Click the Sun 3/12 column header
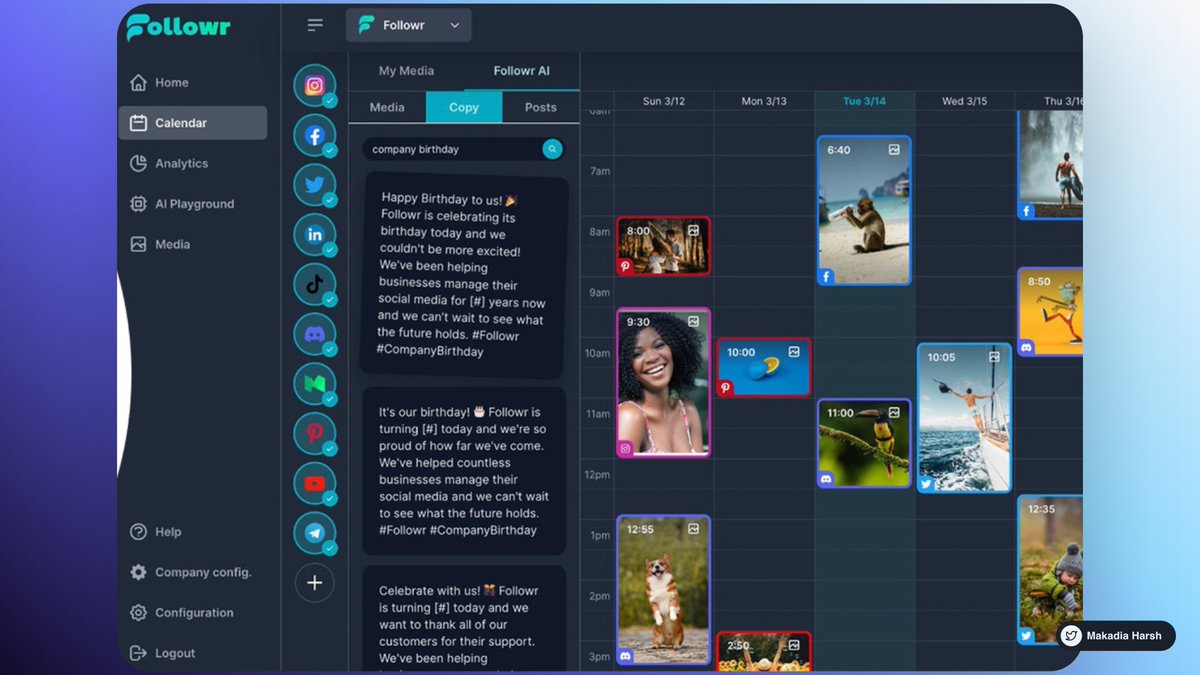The width and height of the screenshot is (1200, 675). (x=664, y=101)
